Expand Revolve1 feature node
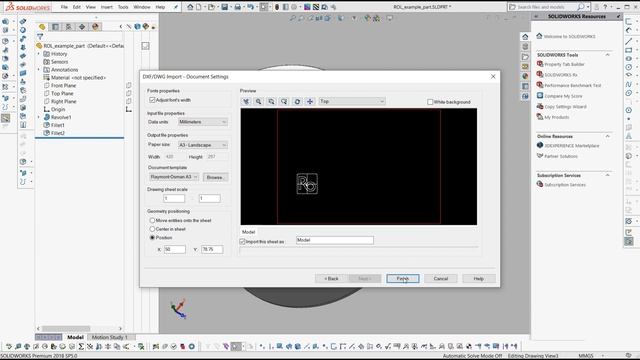 [39, 117]
